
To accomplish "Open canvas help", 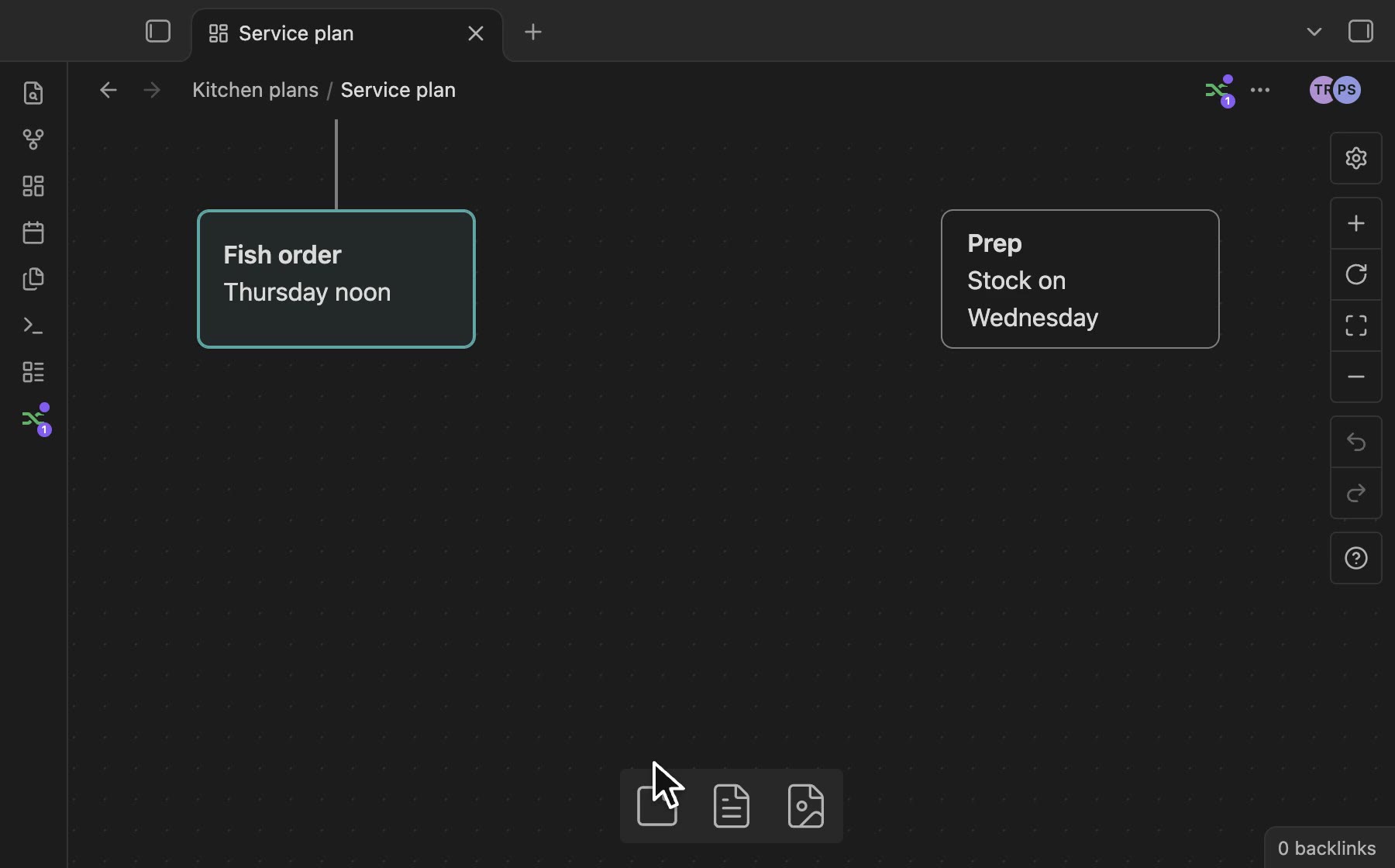I will point(1356,558).
